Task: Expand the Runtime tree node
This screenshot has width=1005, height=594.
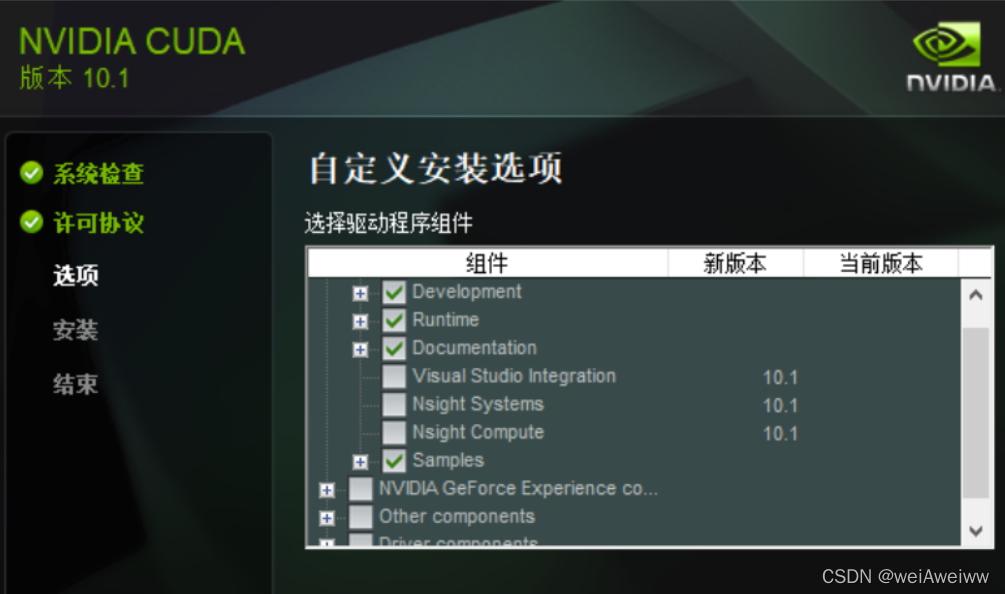Action: coord(360,321)
